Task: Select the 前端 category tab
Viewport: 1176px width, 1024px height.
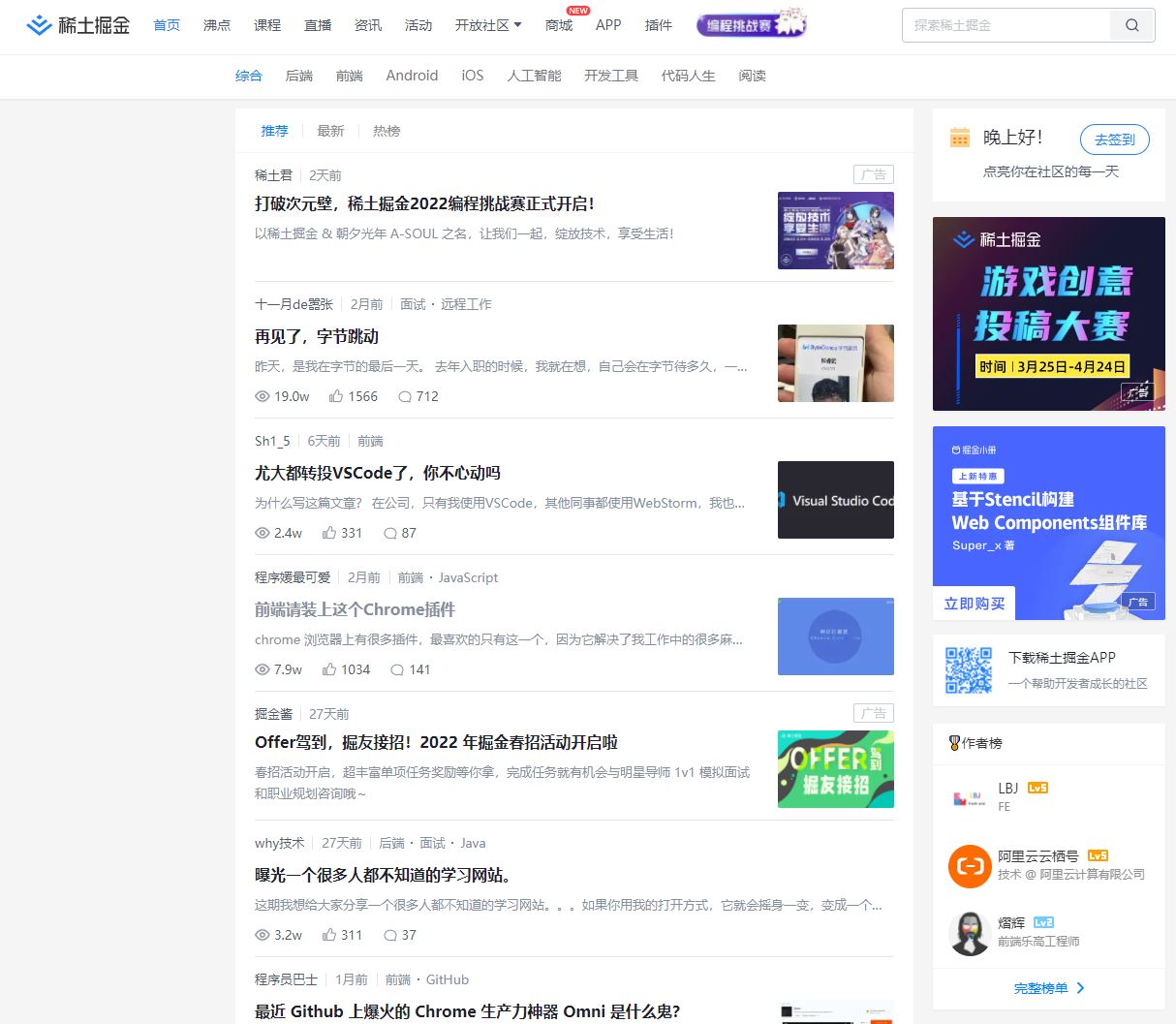Action: [x=350, y=76]
